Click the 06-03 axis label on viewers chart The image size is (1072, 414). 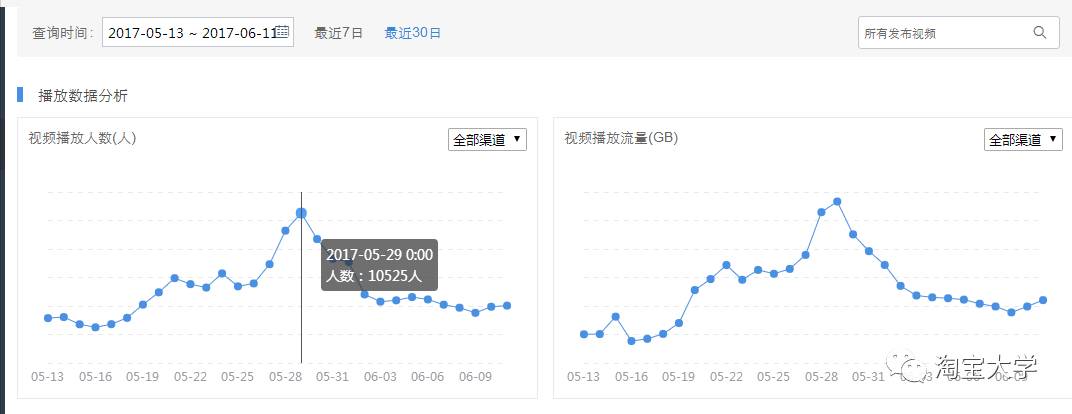[x=380, y=376]
